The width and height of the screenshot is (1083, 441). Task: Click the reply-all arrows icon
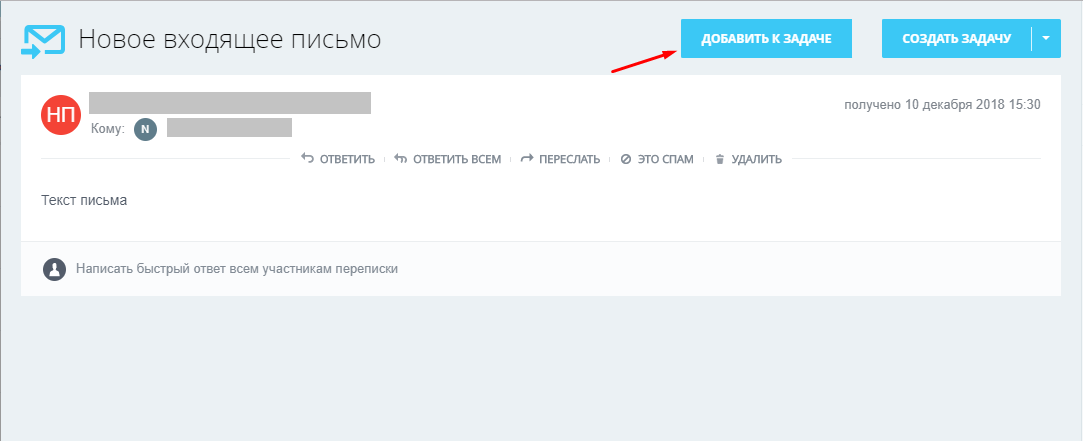[401, 159]
